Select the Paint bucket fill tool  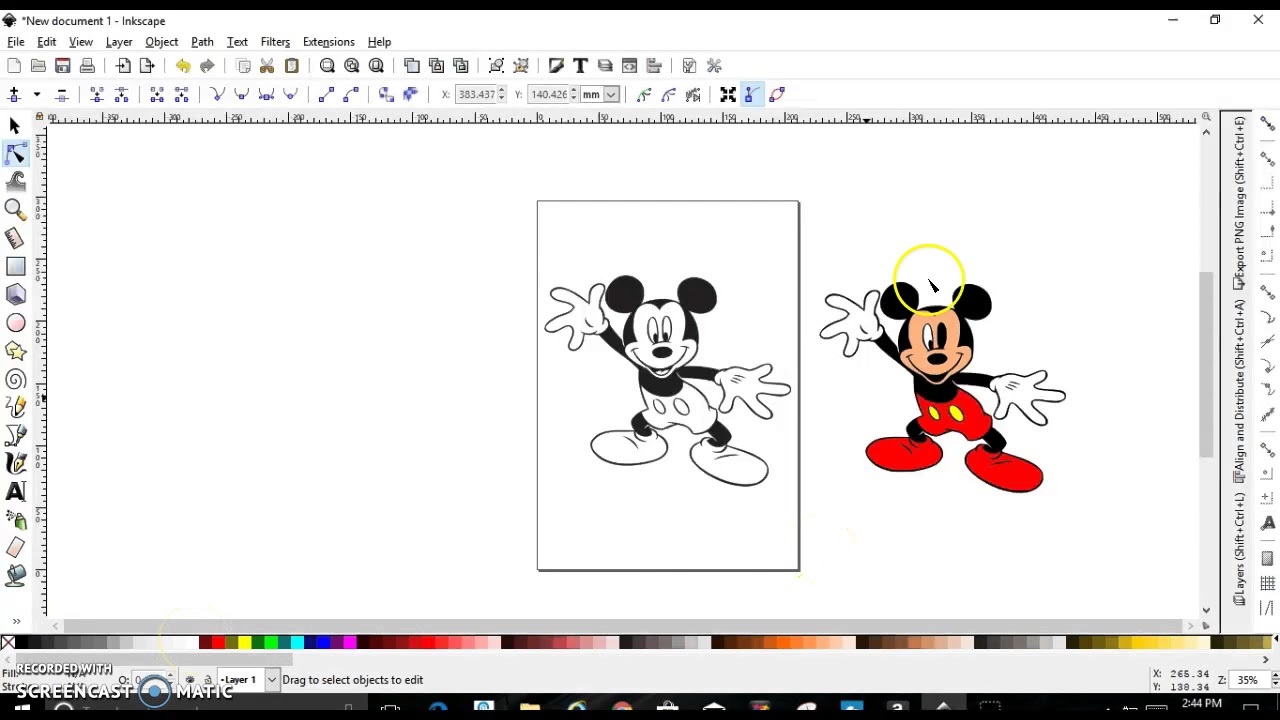click(x=15, y=575)
